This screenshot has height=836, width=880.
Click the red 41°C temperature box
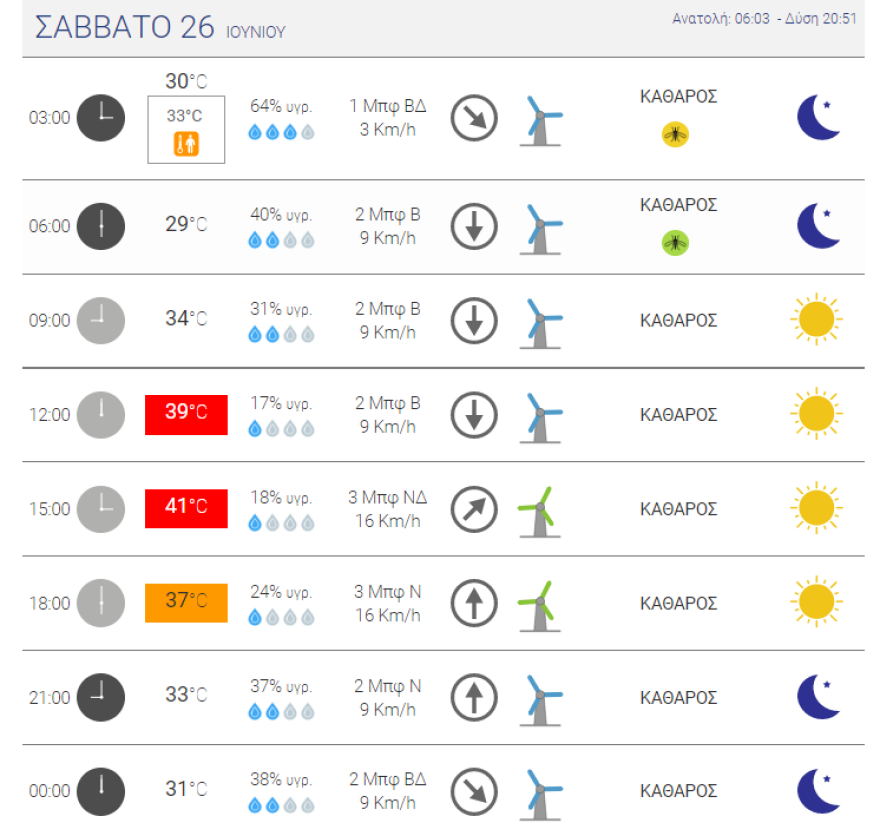[x=186, y=508]
